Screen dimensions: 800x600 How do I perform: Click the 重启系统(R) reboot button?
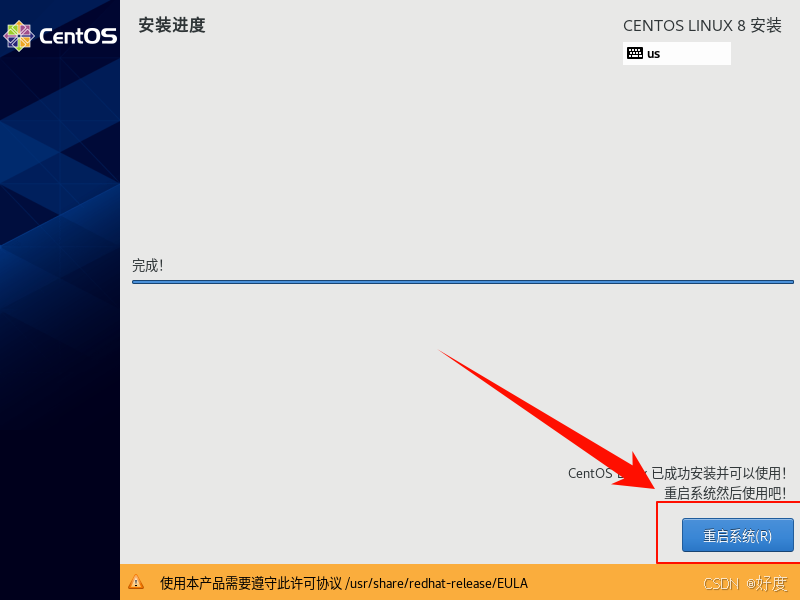point(737,535)
